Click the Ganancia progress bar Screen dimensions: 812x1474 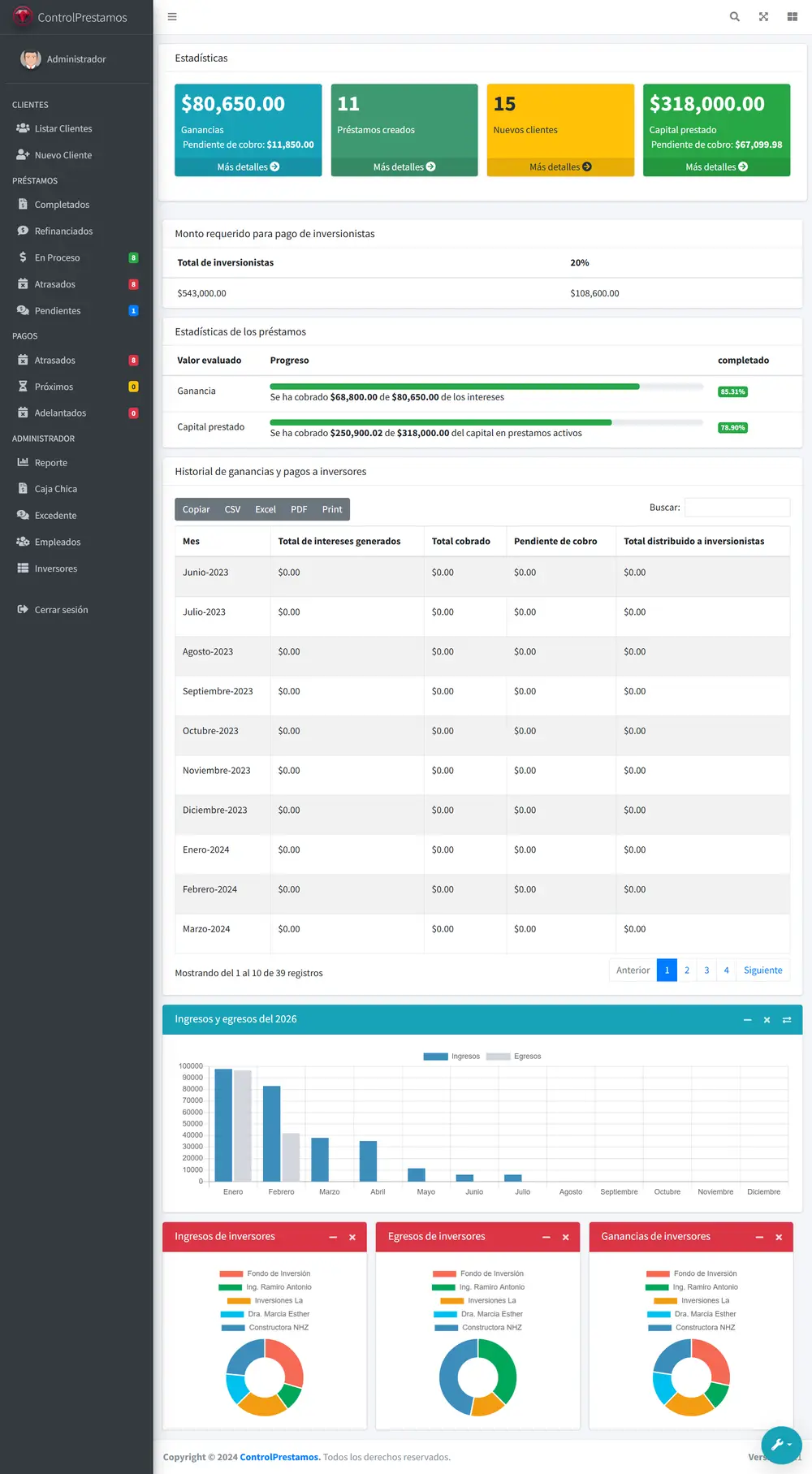[486, 387]
